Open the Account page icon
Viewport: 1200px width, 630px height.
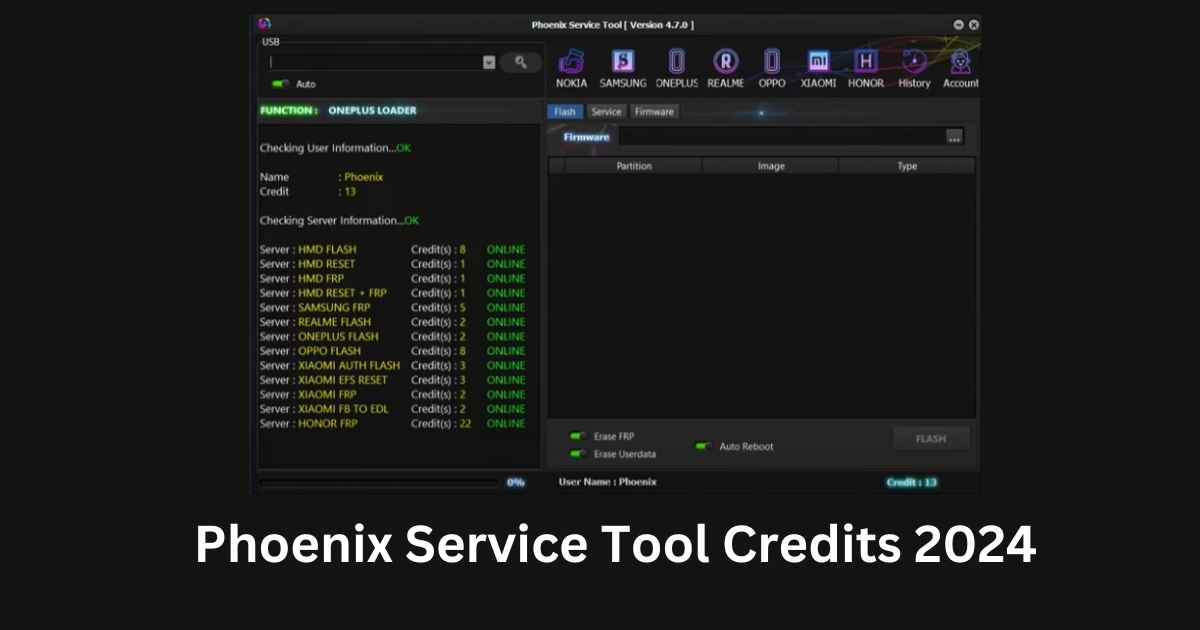960,68
